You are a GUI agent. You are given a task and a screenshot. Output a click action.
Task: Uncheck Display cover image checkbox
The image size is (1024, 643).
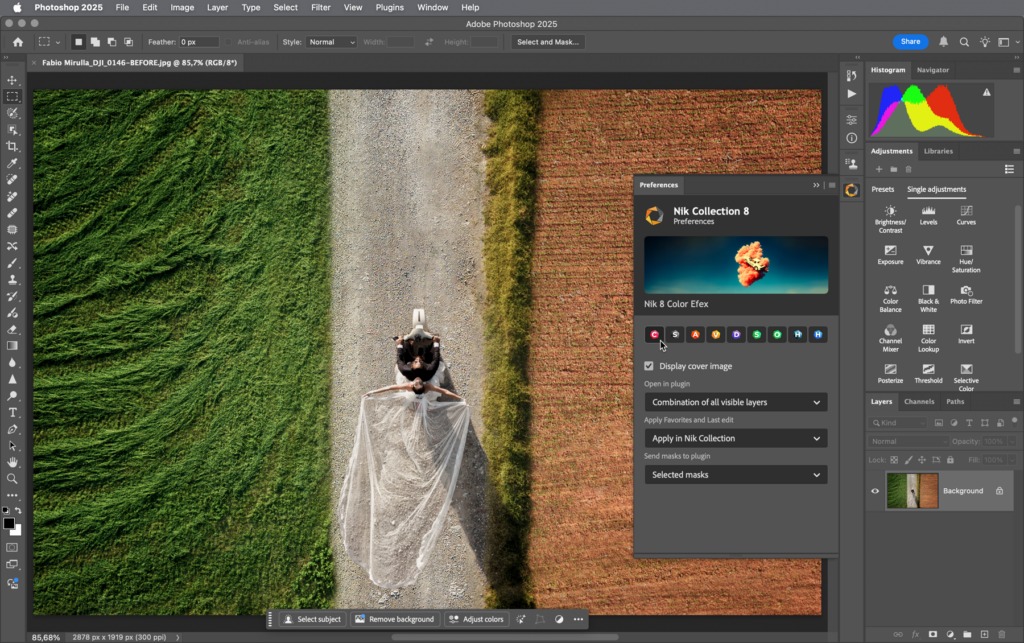(x=649, y=366)
